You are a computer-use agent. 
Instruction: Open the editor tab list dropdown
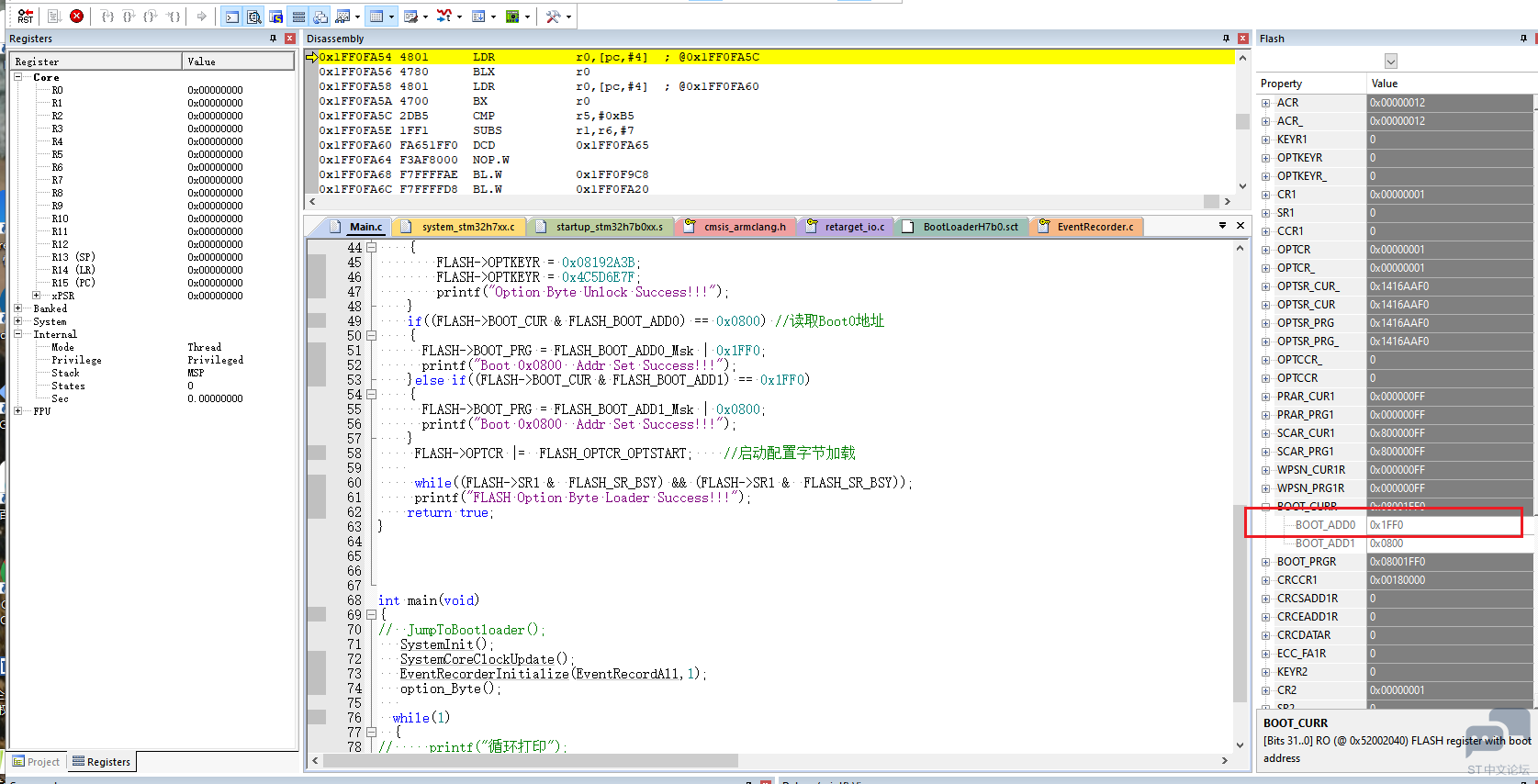click(x=1222, y=226)
